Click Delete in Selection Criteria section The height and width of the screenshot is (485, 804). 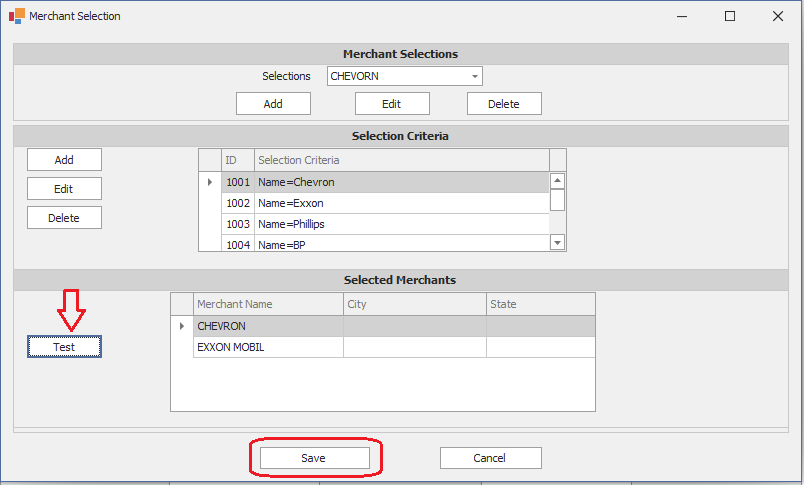(x=64, y=218)
